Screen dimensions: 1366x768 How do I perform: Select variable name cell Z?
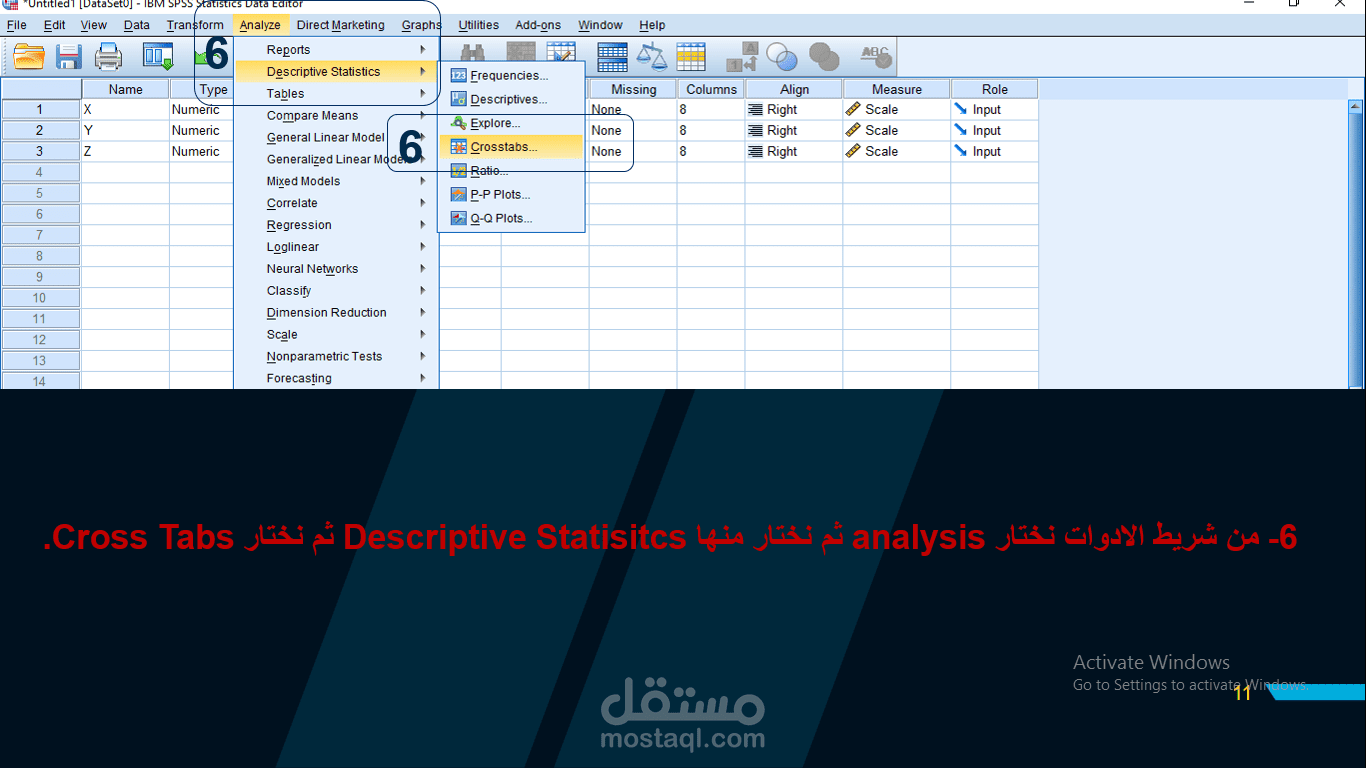[126, 152]
